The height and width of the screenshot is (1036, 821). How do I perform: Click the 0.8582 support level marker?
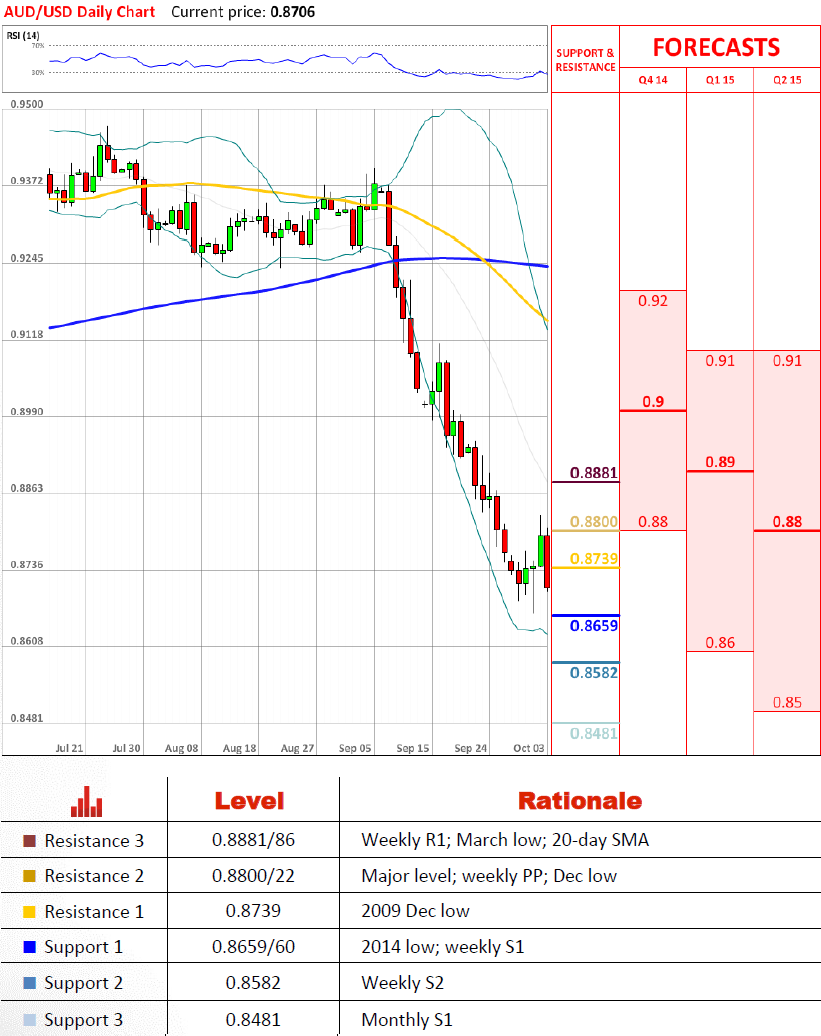(x=594, y=673)
